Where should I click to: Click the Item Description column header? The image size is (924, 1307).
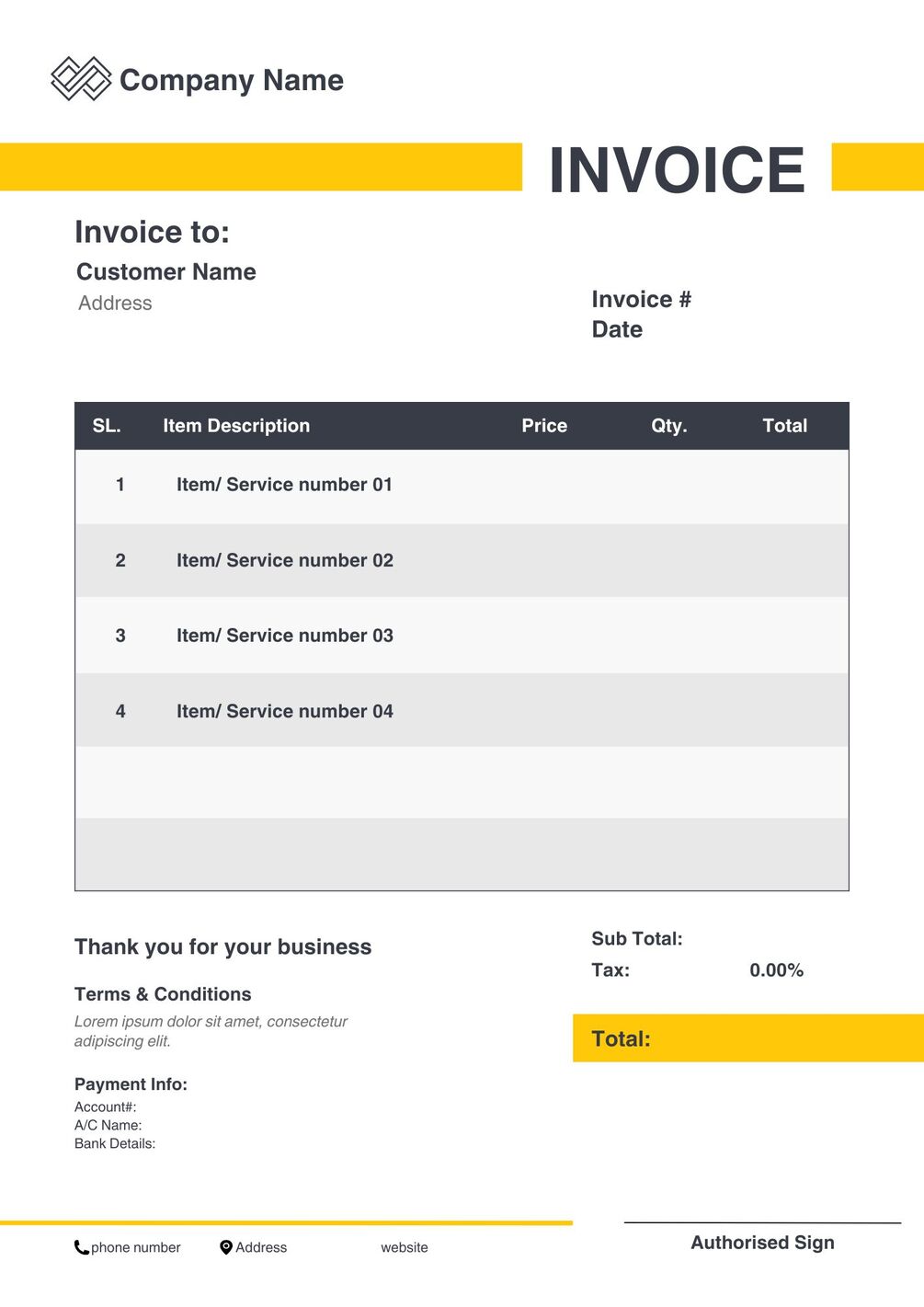(236, 426)
